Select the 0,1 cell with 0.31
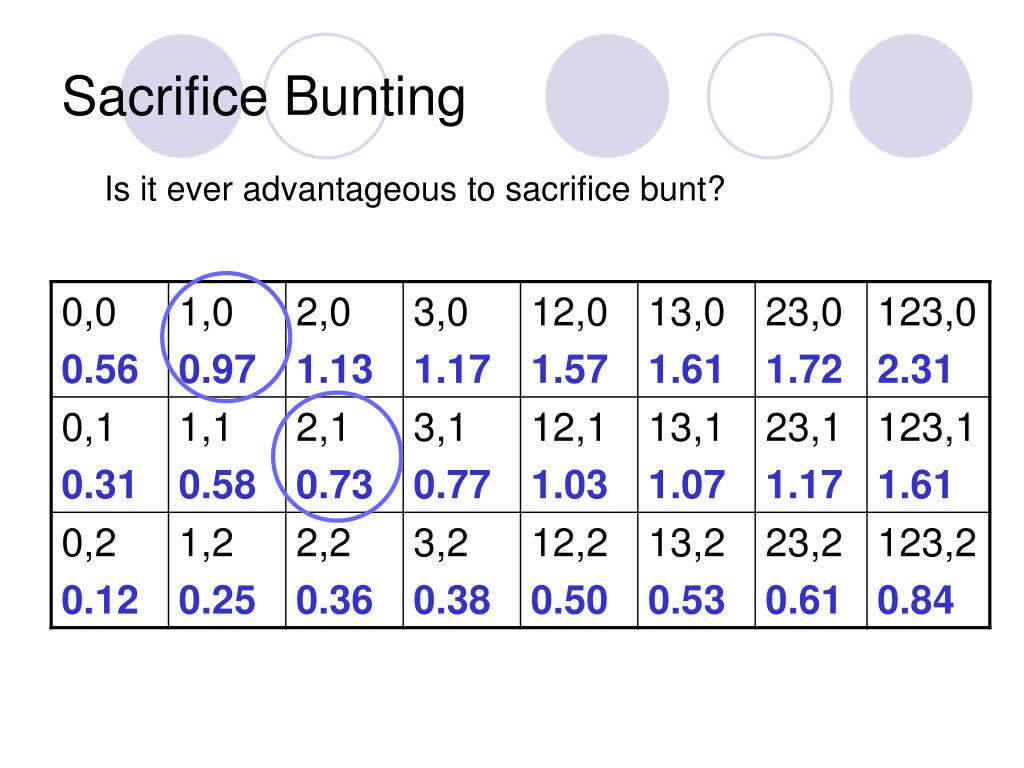The height and width of the screenshot is (768, 1024). [x=110, y=455]
